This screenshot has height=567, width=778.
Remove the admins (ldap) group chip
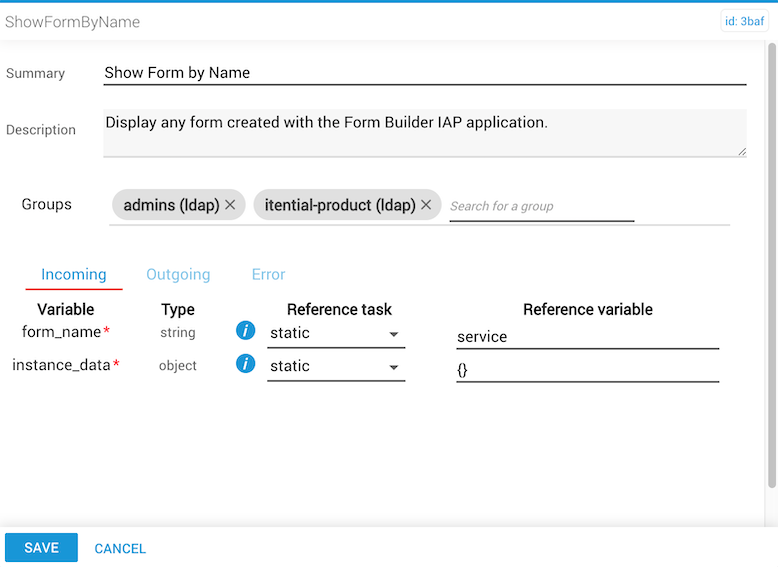230,205
